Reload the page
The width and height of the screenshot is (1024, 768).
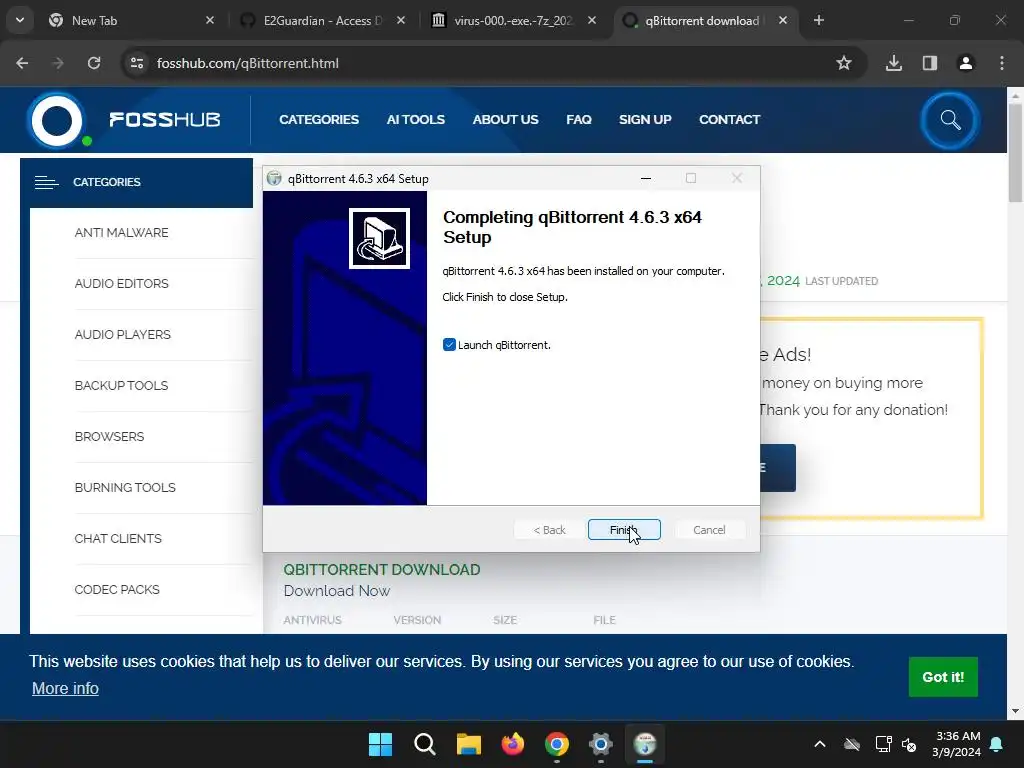coord(94,63)
